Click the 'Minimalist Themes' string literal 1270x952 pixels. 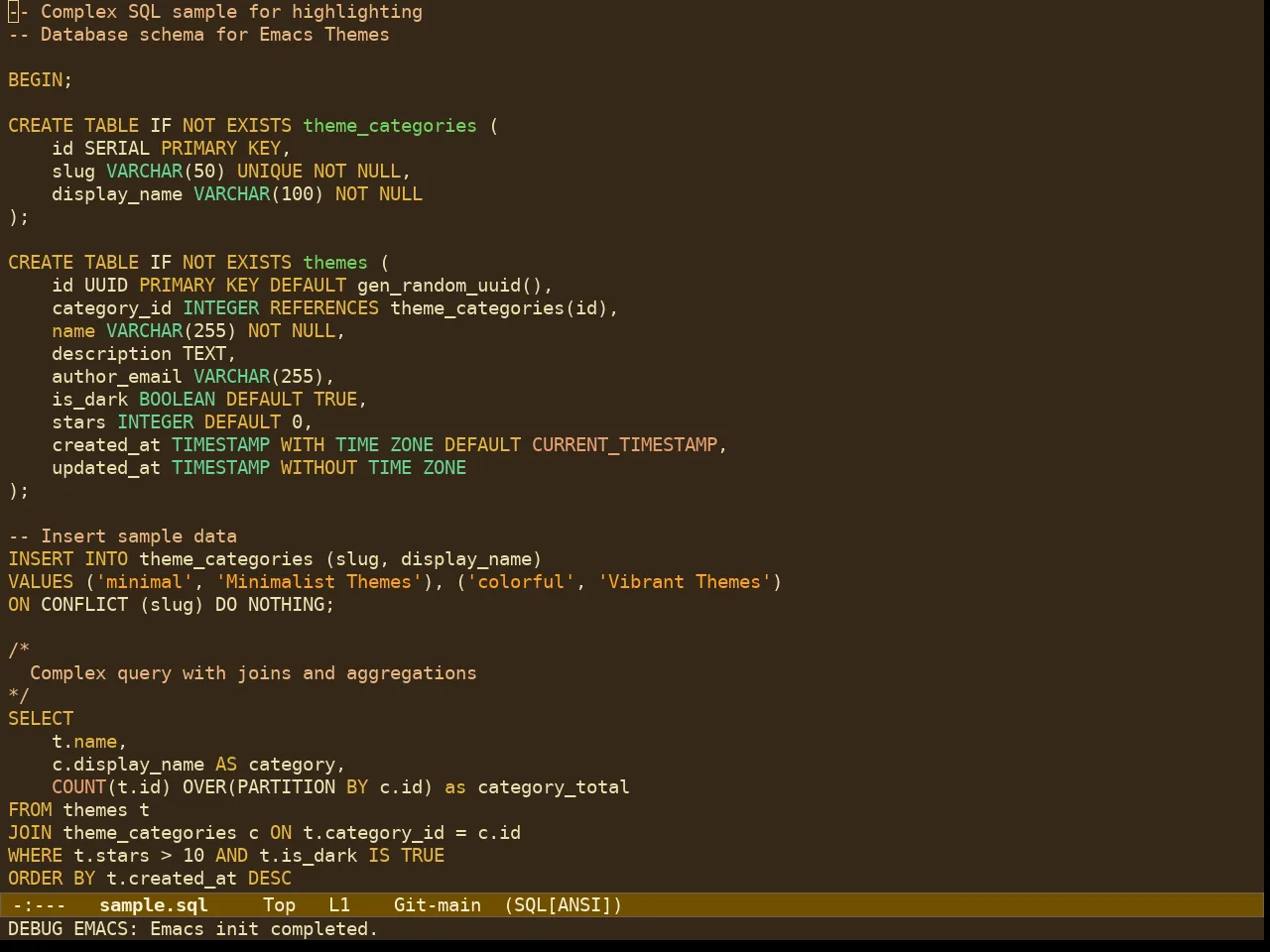[318, 582]
